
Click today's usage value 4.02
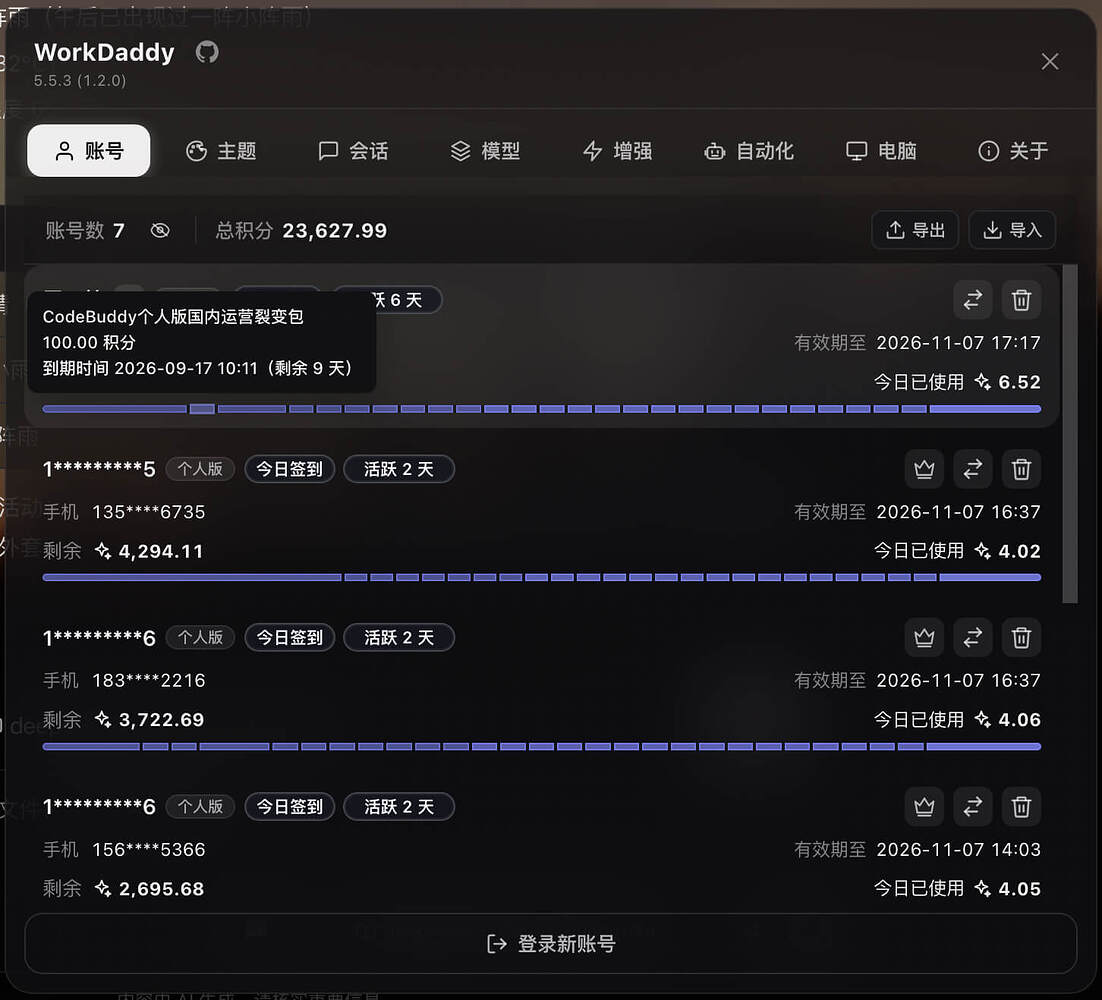click(x=1019, y=551)
